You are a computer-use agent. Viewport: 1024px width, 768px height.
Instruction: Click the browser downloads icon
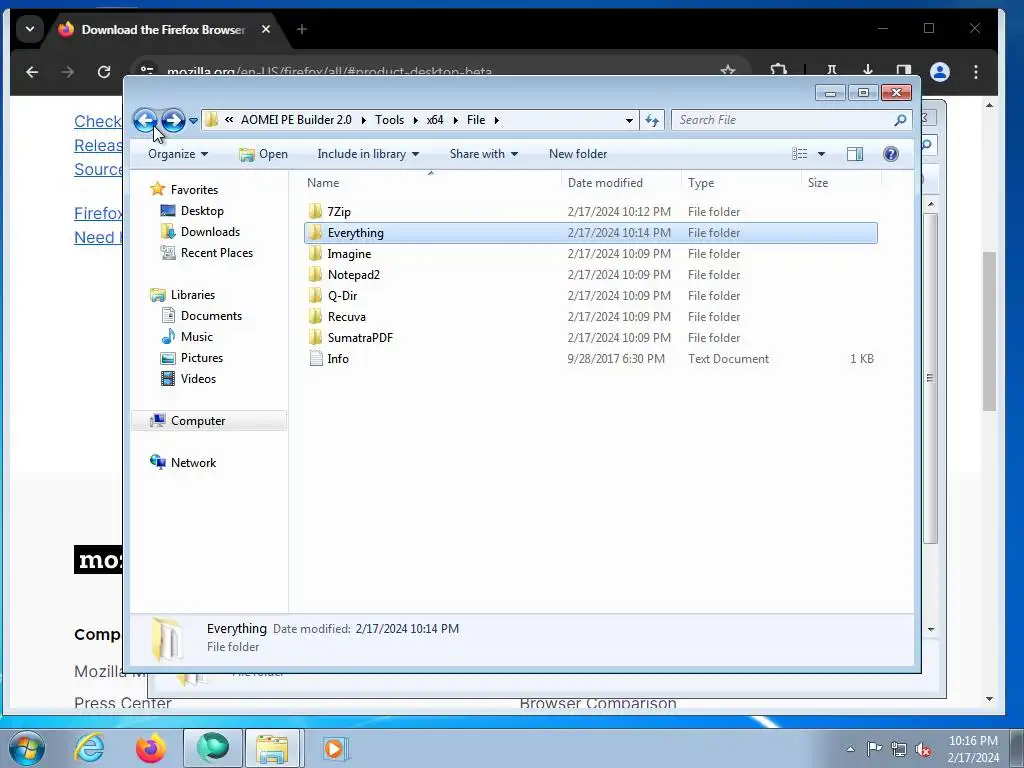pos(867,70)
